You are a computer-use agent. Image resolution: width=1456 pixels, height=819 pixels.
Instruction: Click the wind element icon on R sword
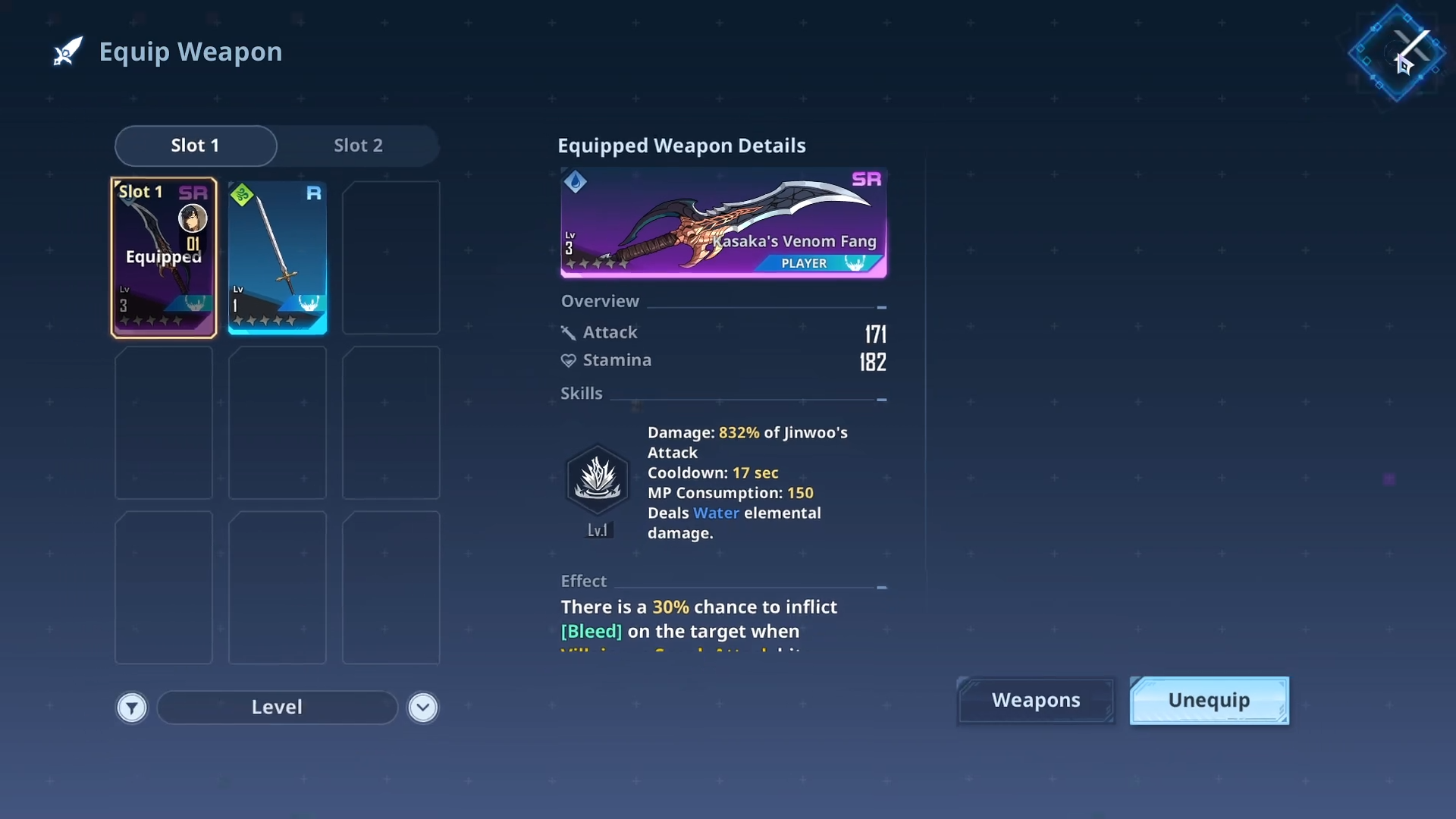[242, 195]
